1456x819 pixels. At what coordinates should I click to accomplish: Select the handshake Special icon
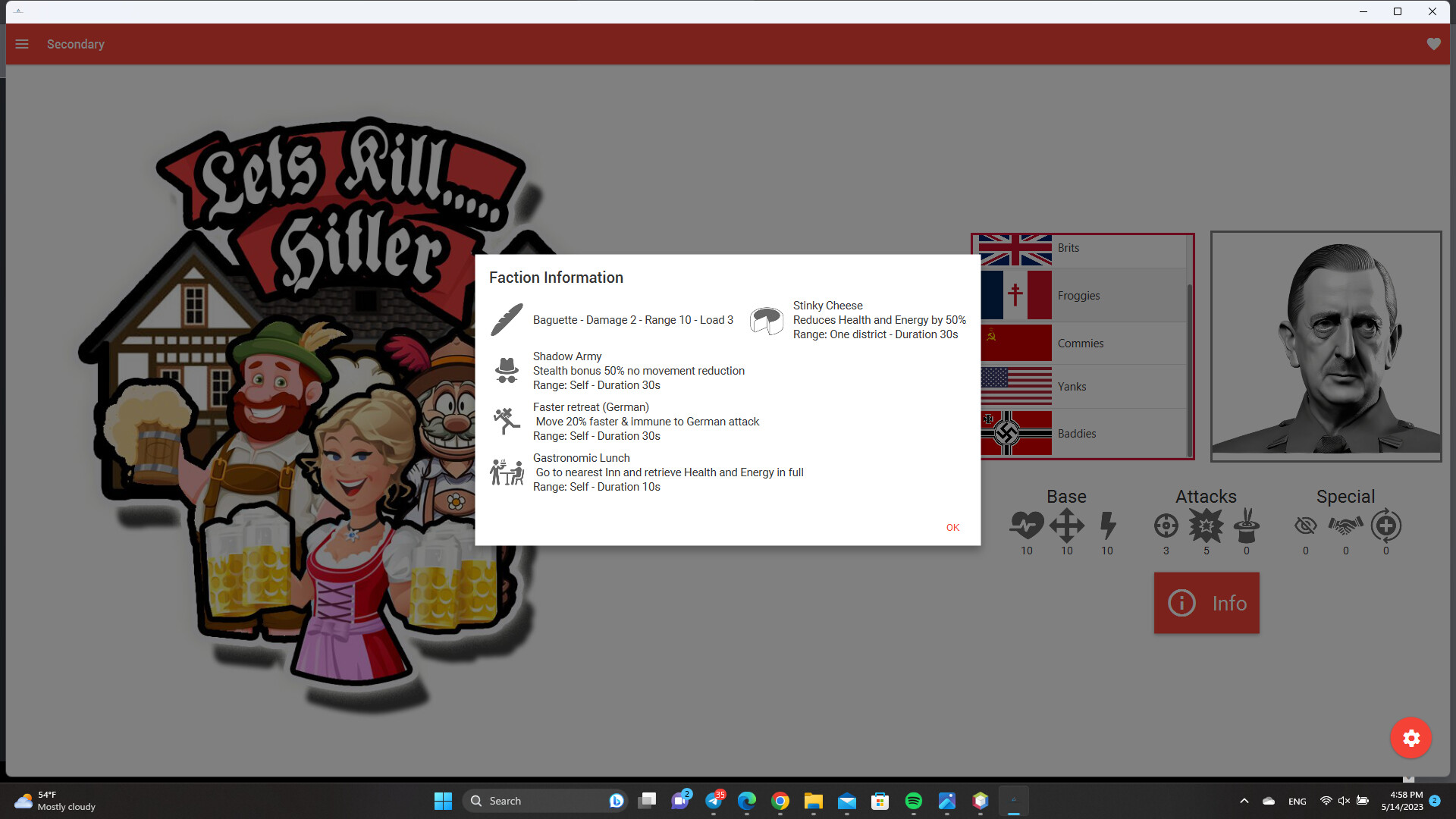click(x=1345, y=526)
